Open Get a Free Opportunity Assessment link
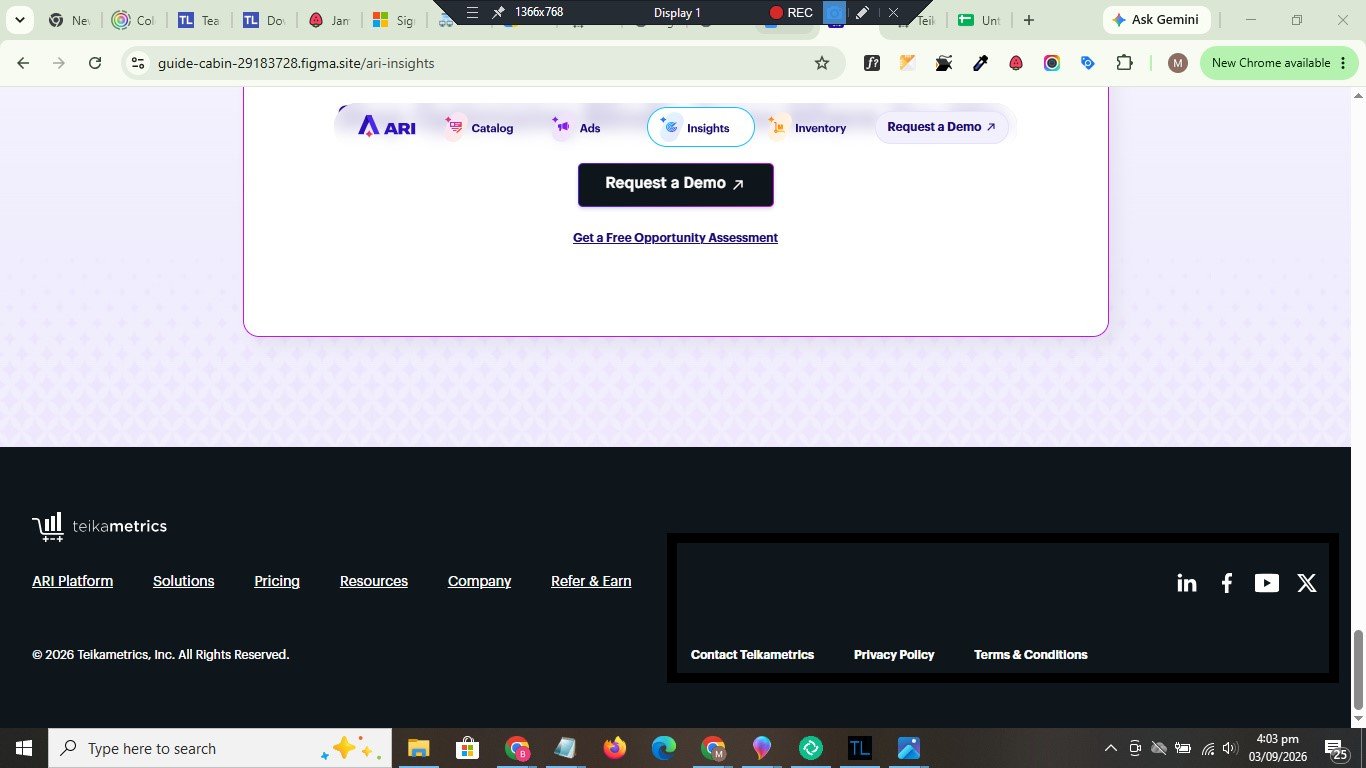The width and height of the screenshot is (1366, 768). (675, 238)
